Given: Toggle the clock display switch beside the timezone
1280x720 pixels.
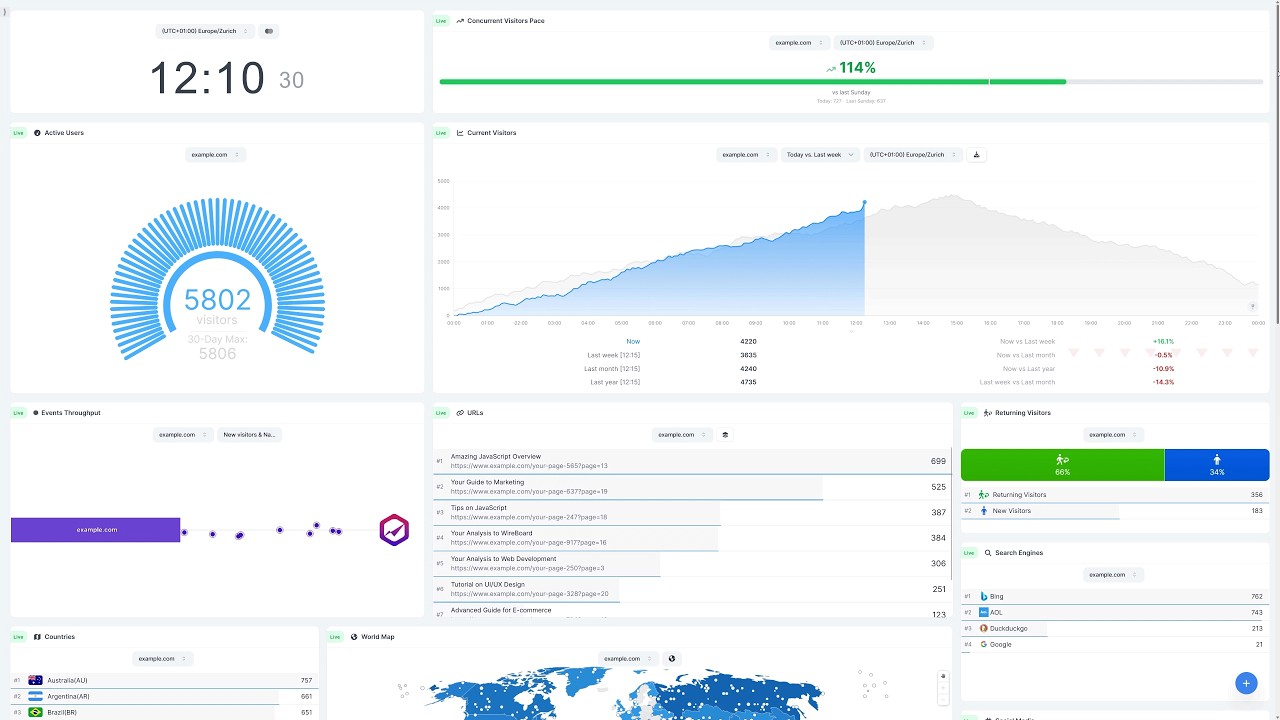Looking at the screenshot, I should (x=268, y=31).
